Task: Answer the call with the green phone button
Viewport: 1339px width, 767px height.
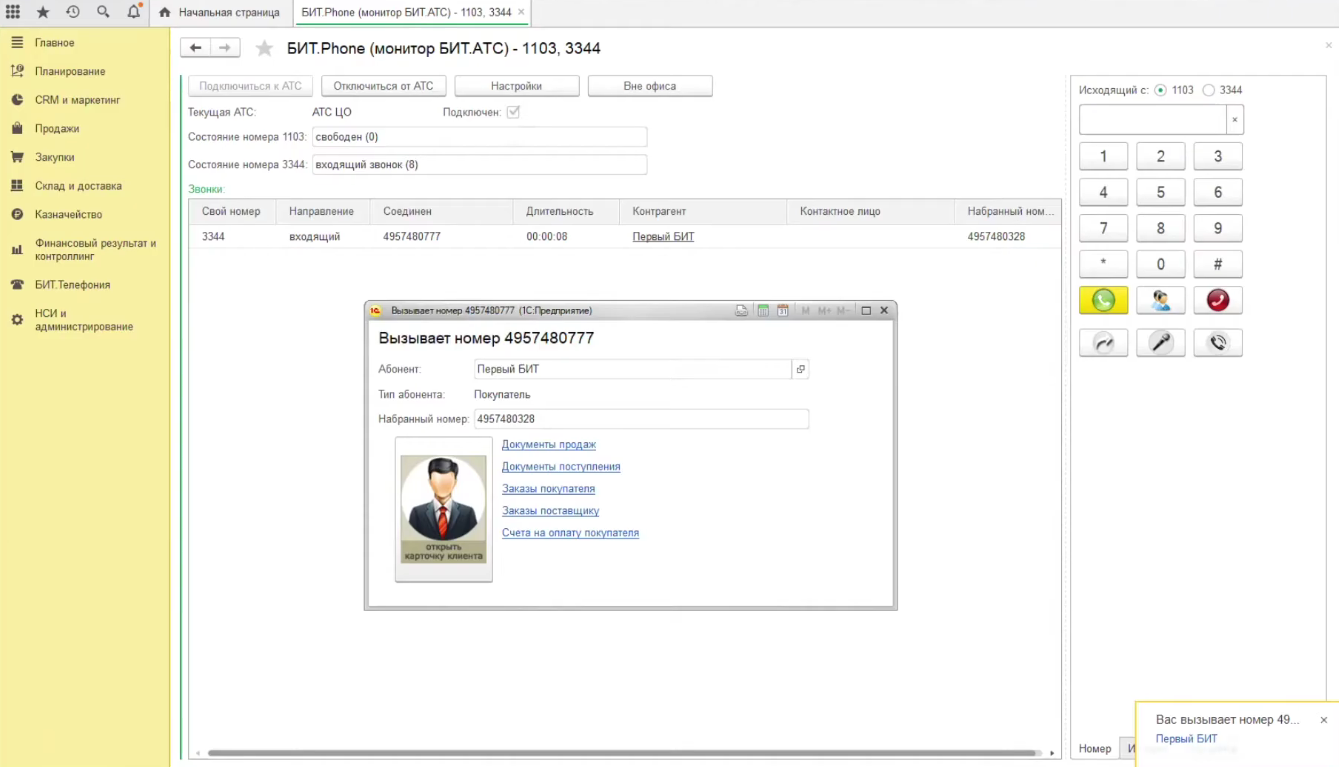Action: tap(1103, 300)
